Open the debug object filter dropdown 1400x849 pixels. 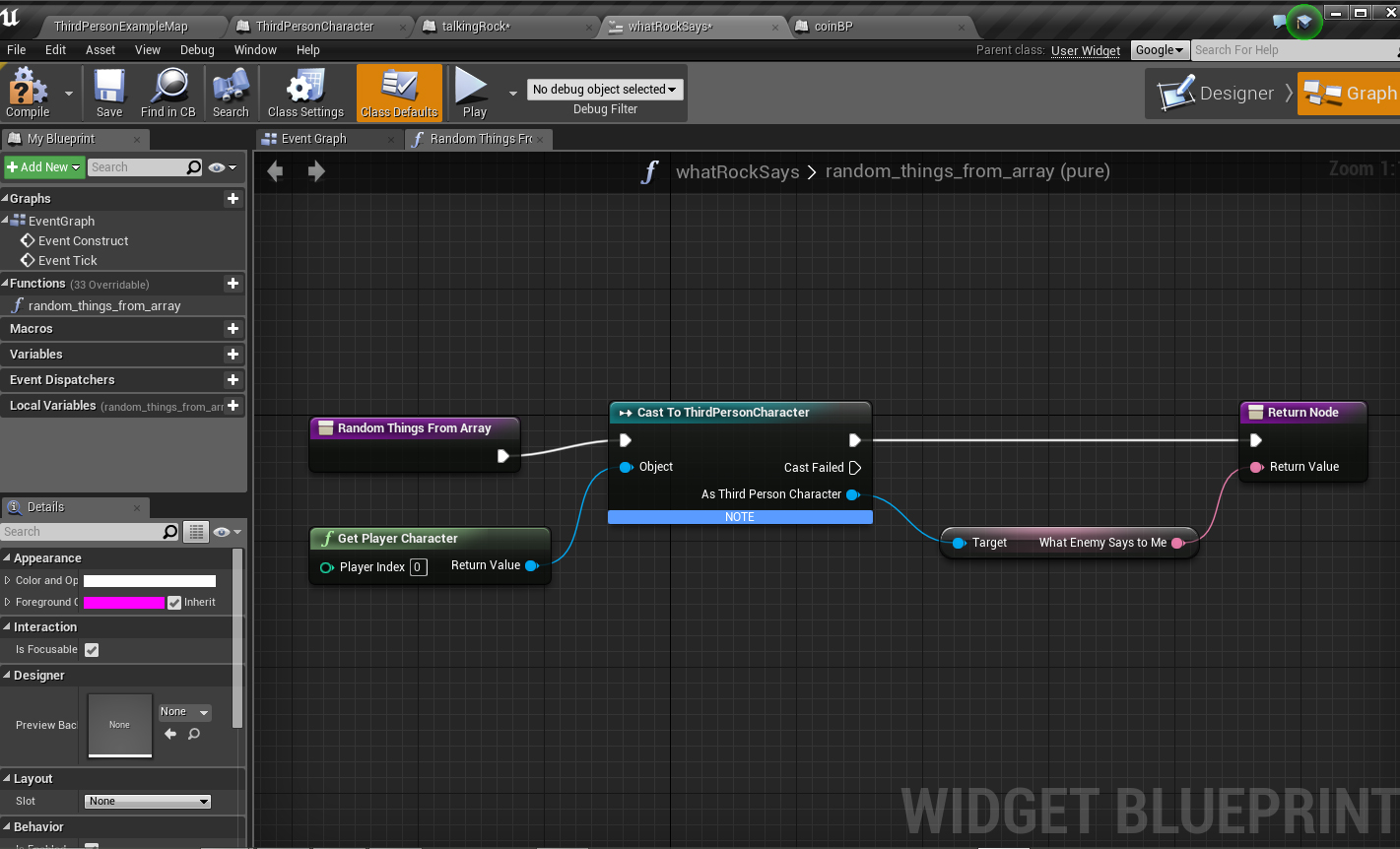605,90
